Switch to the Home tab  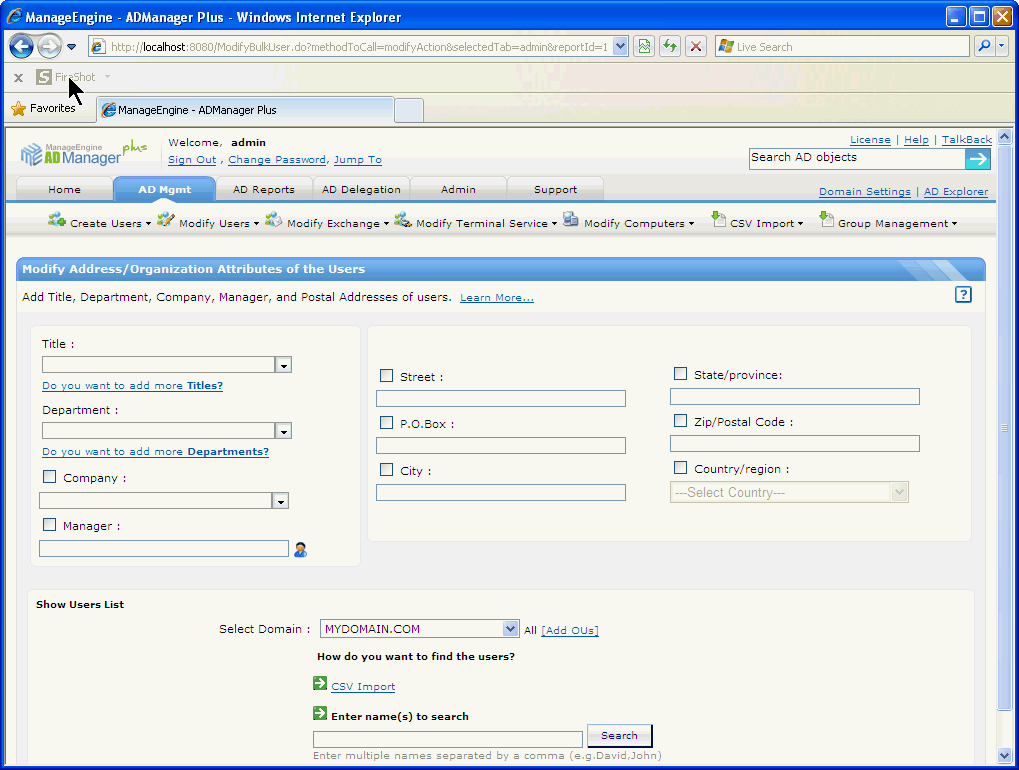pyautogui.click(x=64, y=189)
